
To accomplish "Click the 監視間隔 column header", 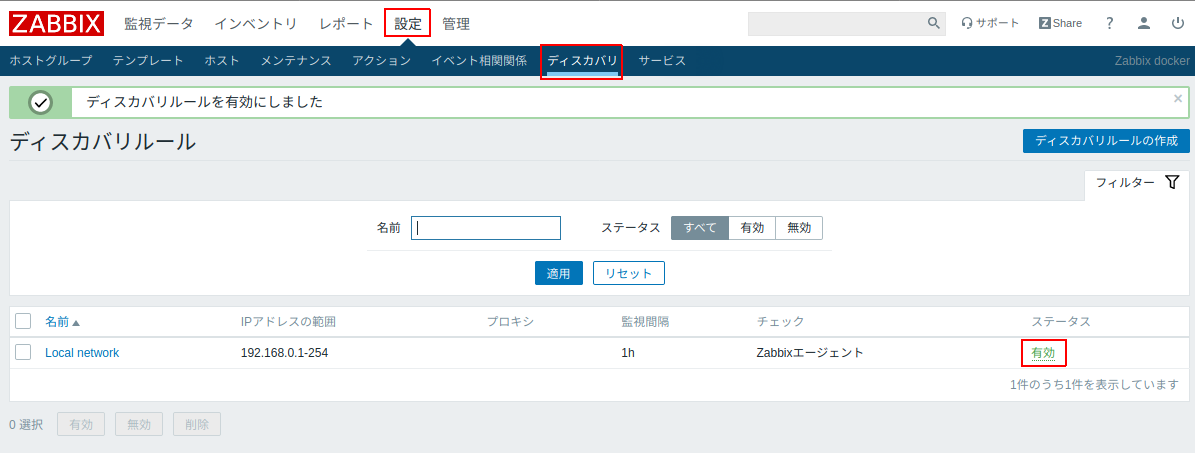I will click(x=646, y=322).
